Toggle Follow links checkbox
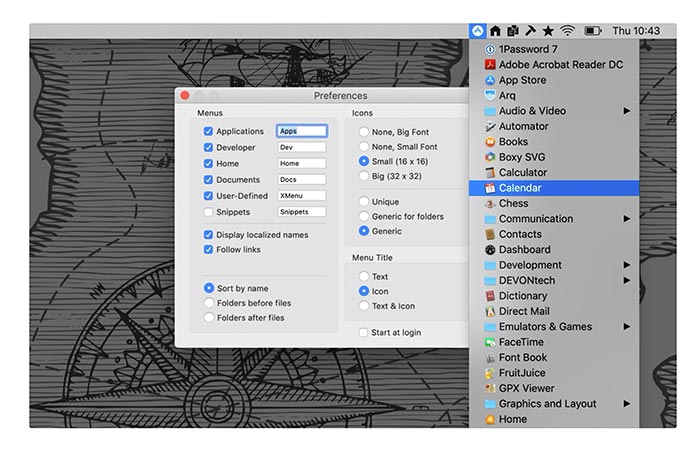The height and width of the screenshot is (450, 700). pos(208,250)
